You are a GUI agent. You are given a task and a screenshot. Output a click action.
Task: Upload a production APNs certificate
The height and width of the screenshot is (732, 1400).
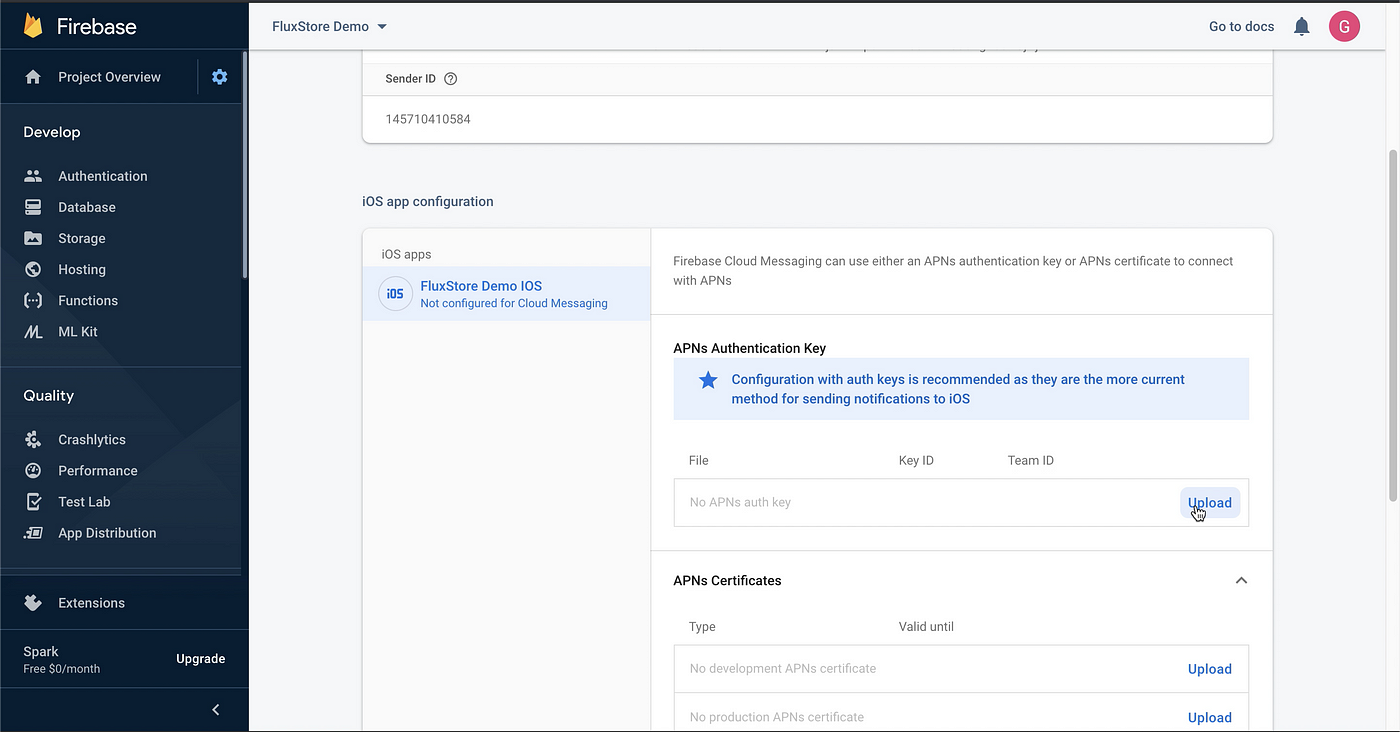[x=1210, y=717]
